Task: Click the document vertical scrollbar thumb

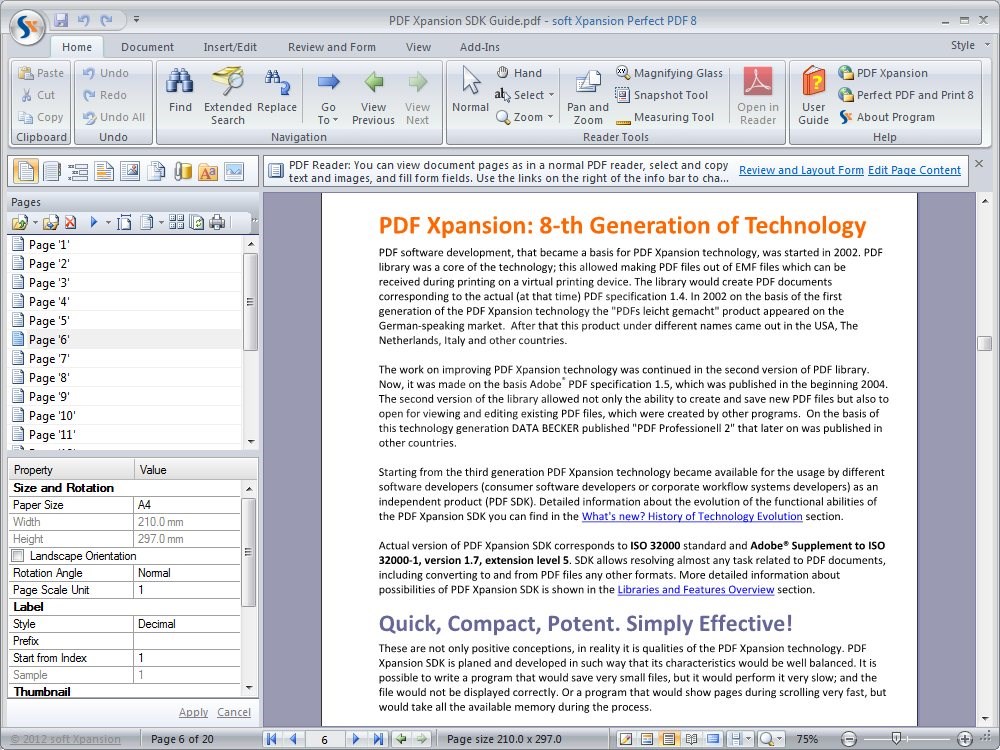Action: pyautogui.click(x=985, y=343)
